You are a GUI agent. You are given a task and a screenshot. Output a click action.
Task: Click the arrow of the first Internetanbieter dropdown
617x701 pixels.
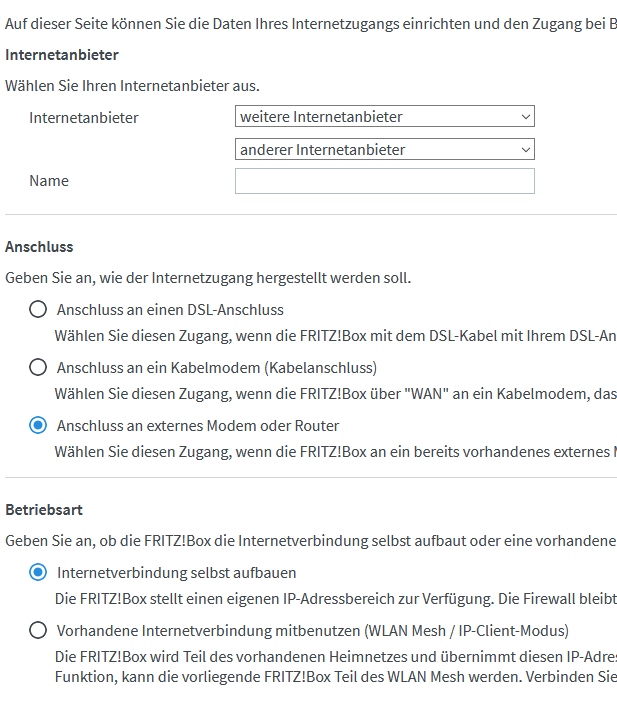[x=526, y=117]
